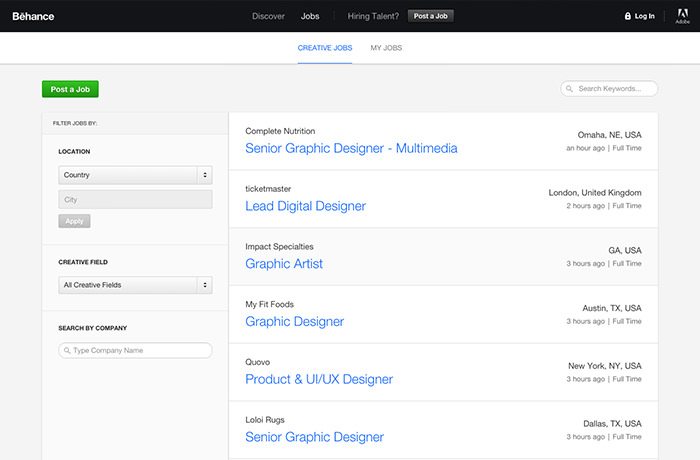Open the Product & UI/UX Designer job
Viewport: 700px width, 460px height.
click(x=319, y=379)
